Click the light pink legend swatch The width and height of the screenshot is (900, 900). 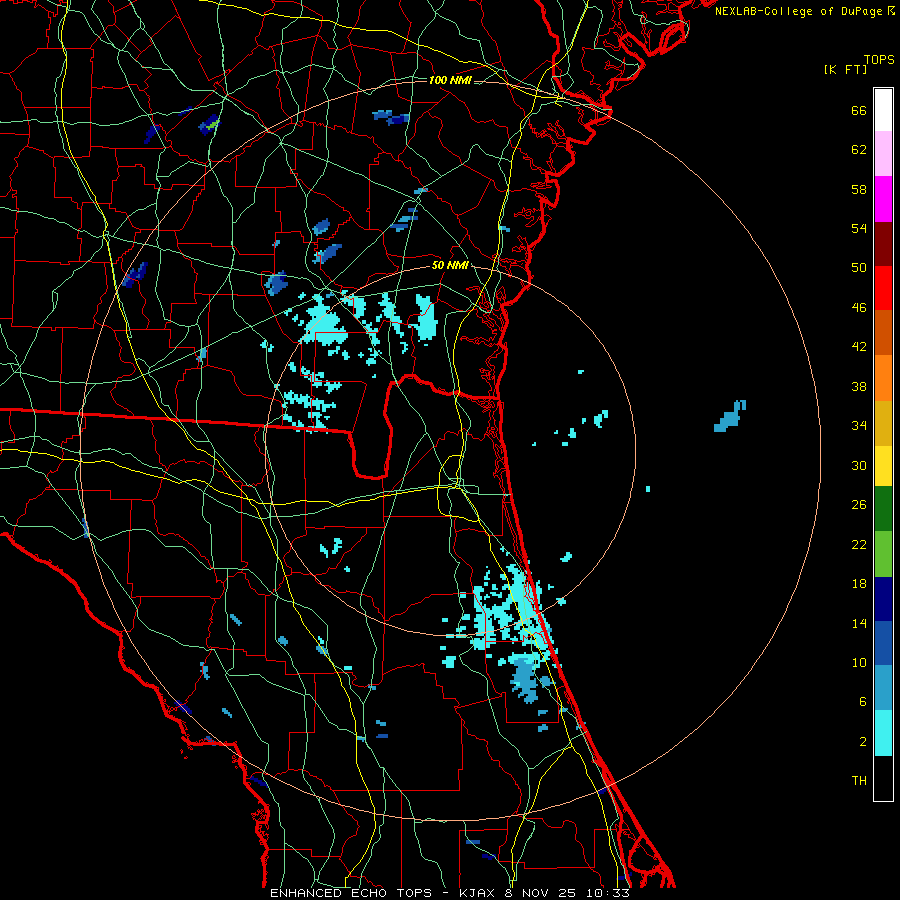883,154
